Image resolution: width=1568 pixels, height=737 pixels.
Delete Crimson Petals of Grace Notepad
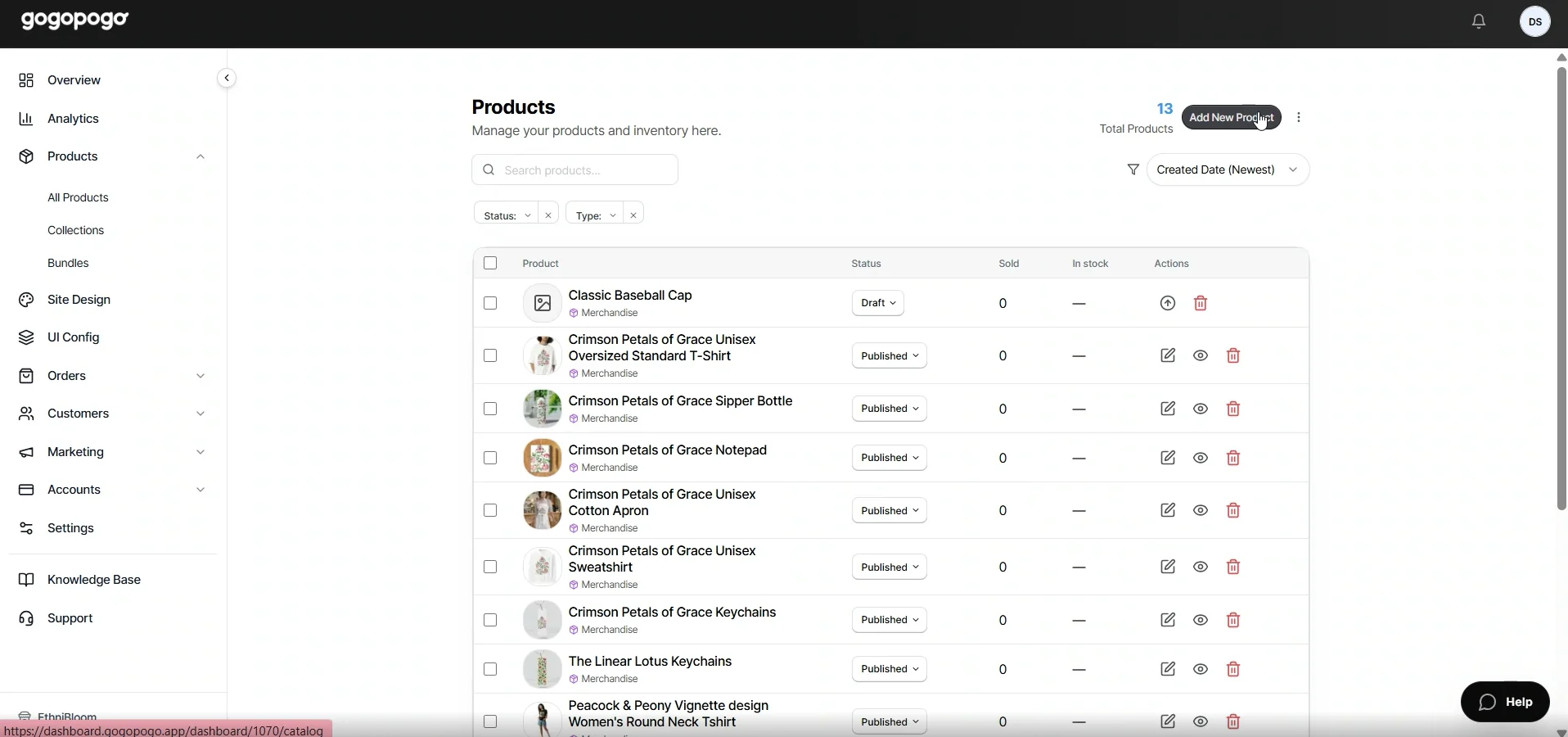coord(1233,458)
